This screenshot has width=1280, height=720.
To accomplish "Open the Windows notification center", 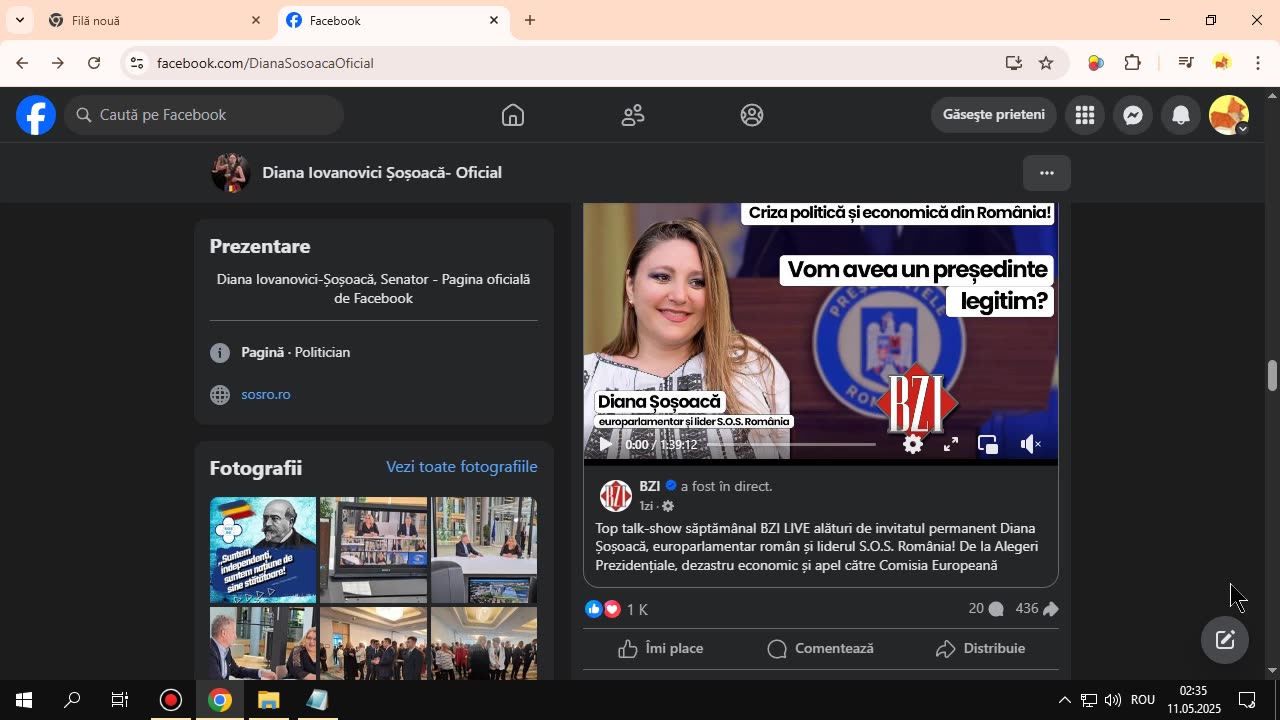I will (1247, 700).
